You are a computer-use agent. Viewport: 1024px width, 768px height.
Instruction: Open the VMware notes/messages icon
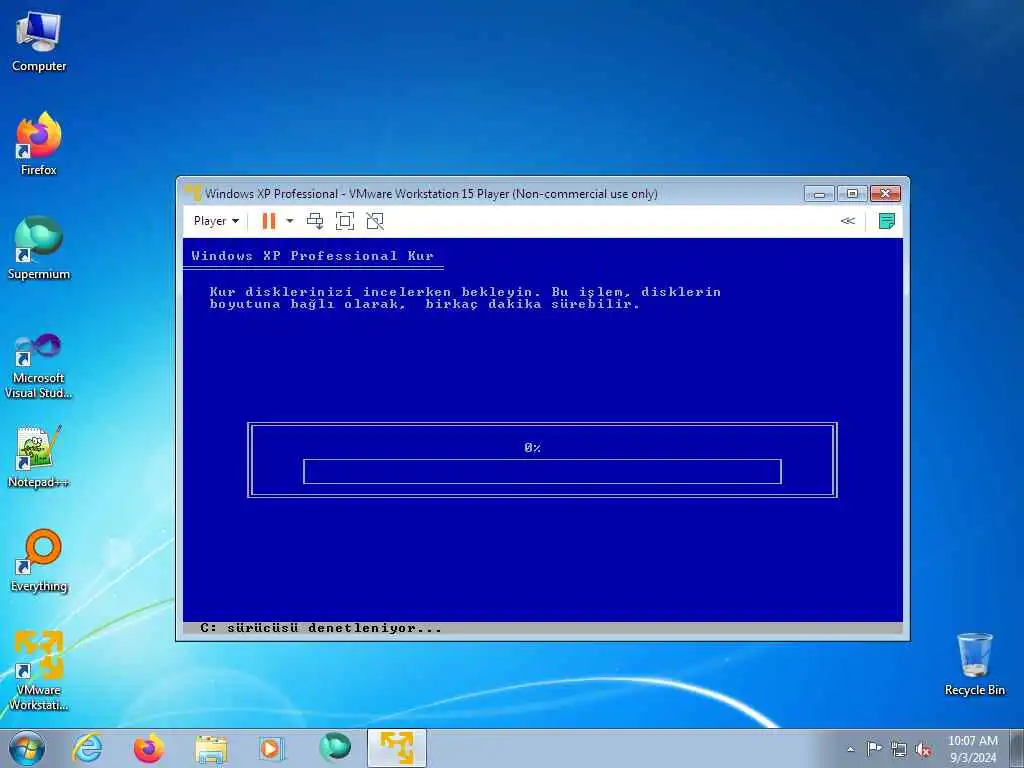pos(886,221)
